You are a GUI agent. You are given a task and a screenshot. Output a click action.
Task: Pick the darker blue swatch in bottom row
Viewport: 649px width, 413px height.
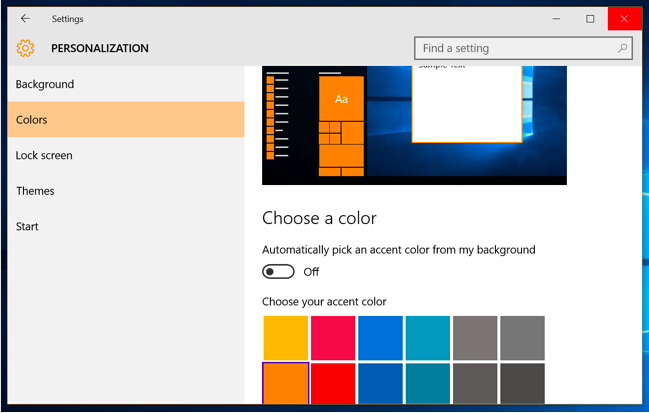click(380, 384)
